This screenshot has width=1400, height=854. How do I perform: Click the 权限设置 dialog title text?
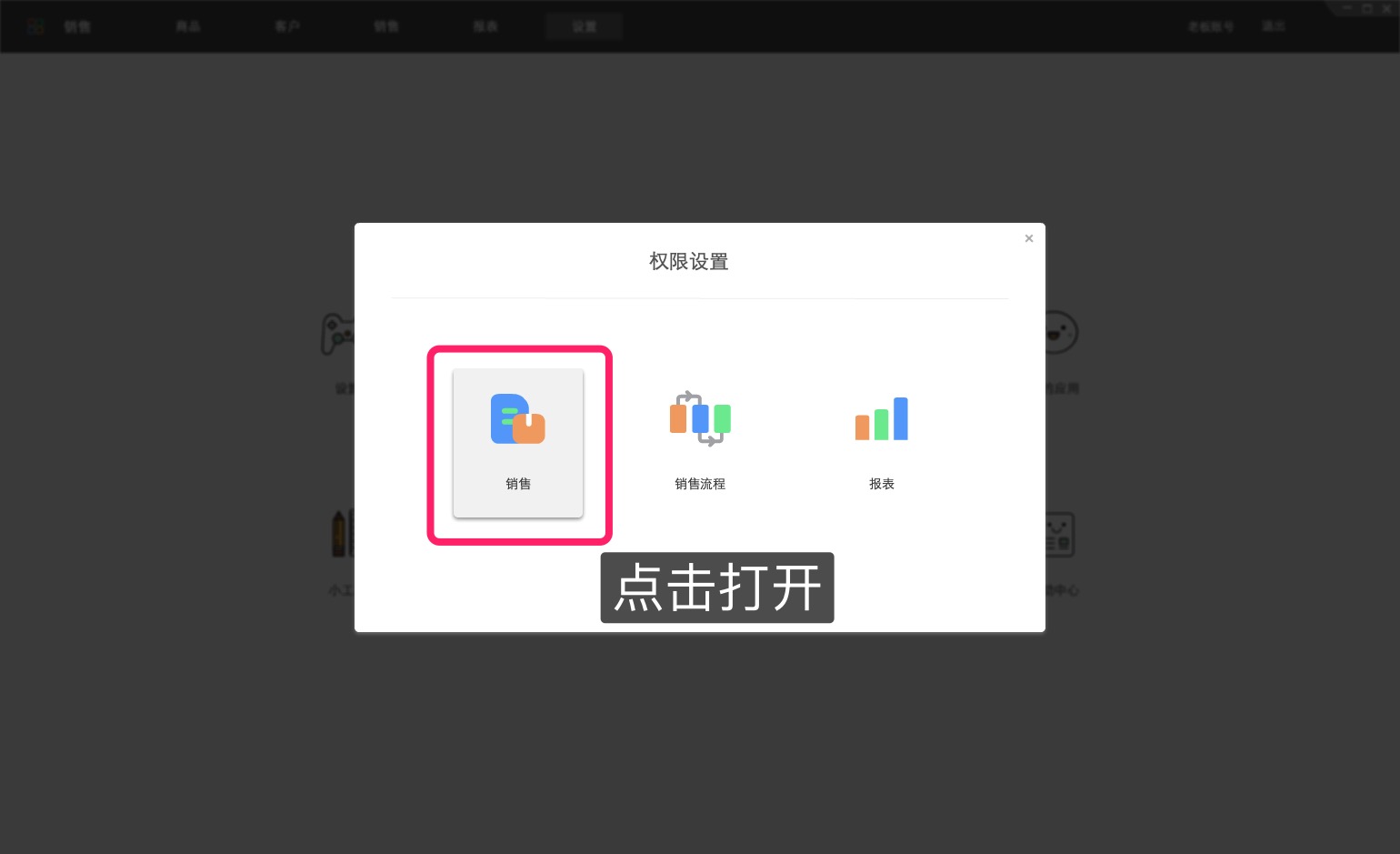pos(689,262)
